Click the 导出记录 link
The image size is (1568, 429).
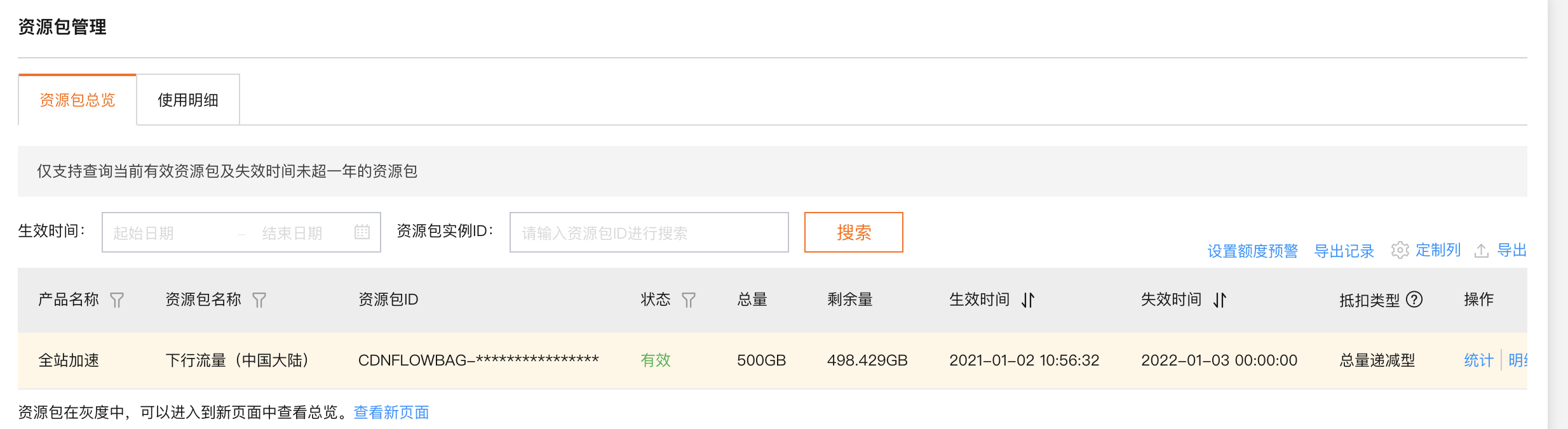1344,251
